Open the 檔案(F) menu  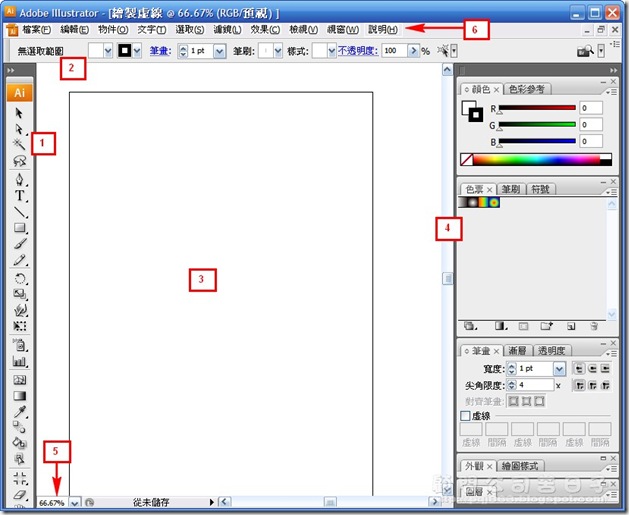click(37, 29)
